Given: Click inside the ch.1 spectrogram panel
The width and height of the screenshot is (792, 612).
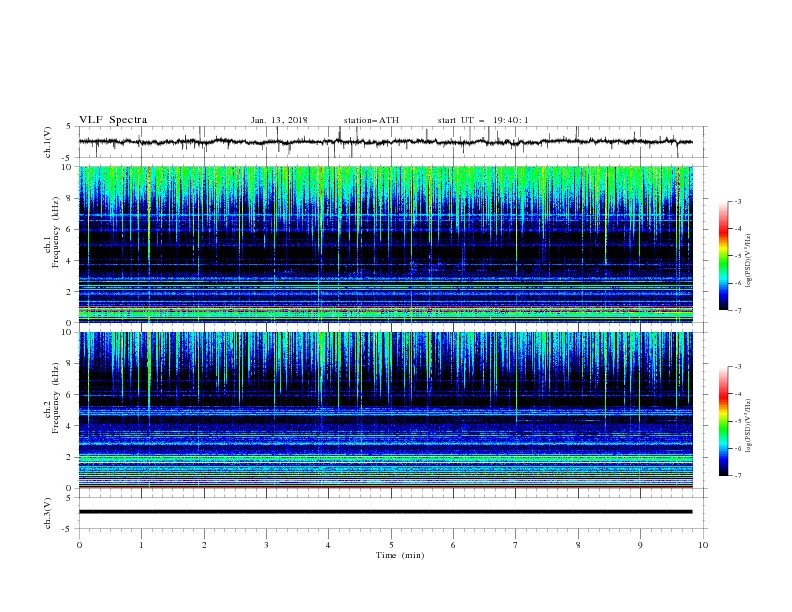Looking at the screenshot, I should 385,244.
